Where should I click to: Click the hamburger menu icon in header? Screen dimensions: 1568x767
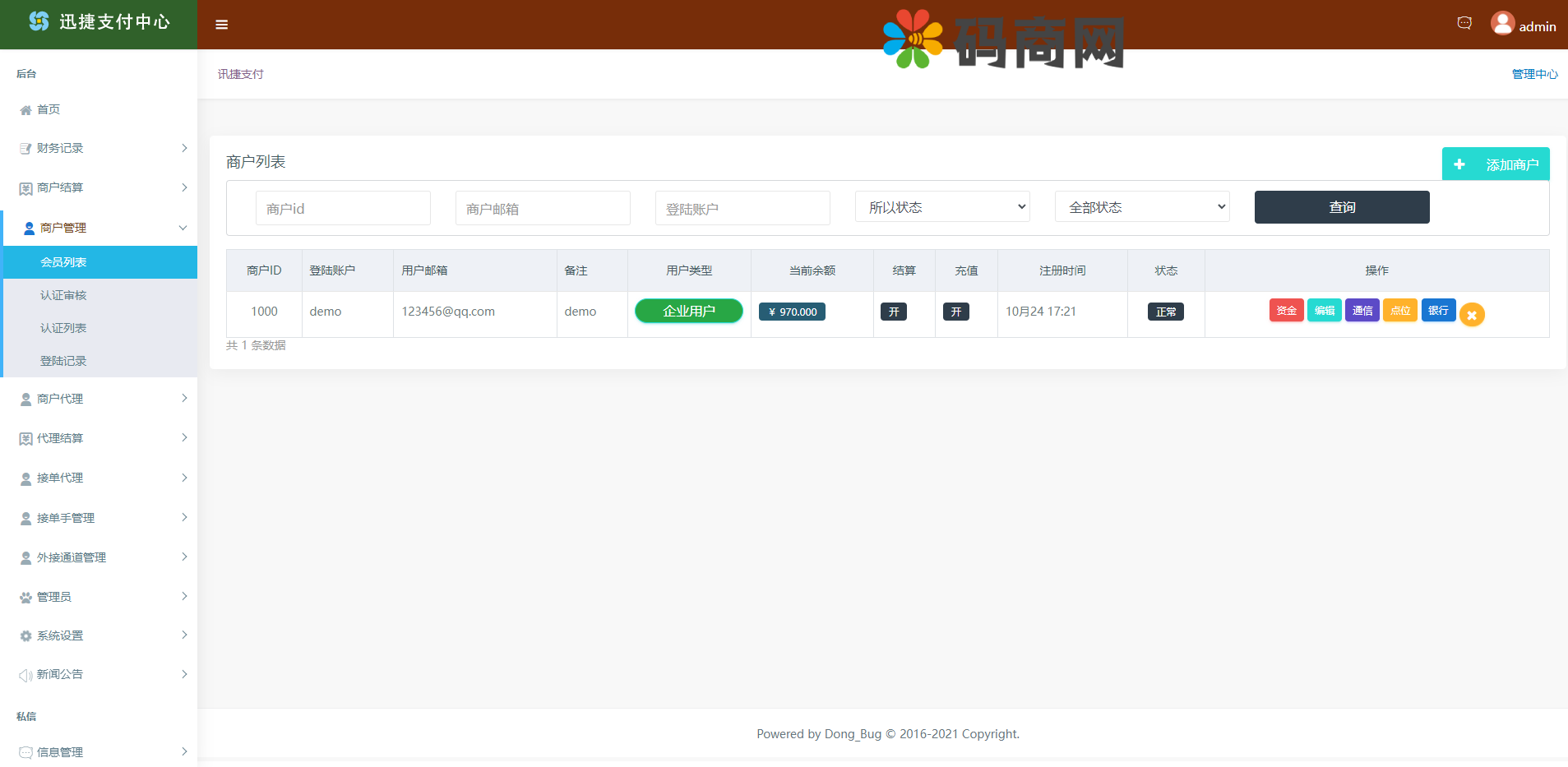(x=221, y=25)
